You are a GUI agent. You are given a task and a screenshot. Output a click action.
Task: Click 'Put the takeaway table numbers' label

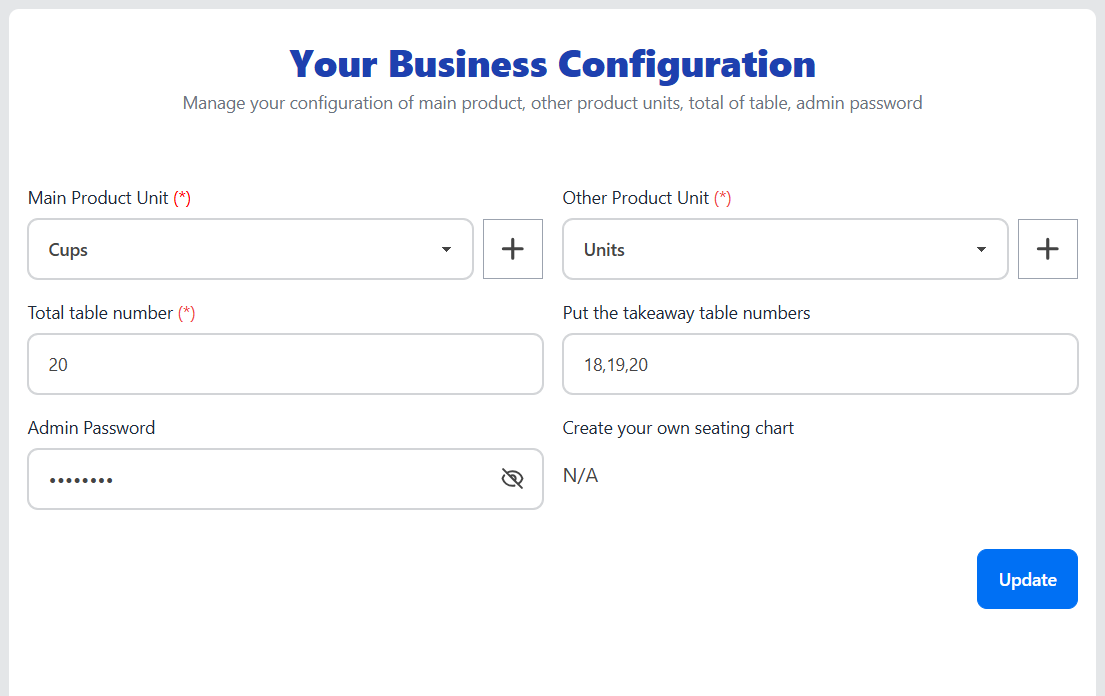686,313
